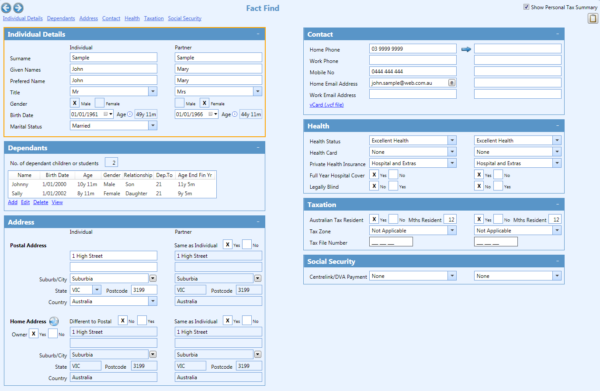Go back with the left arrow button
600x391 pixels.
[x=6, y=8]
